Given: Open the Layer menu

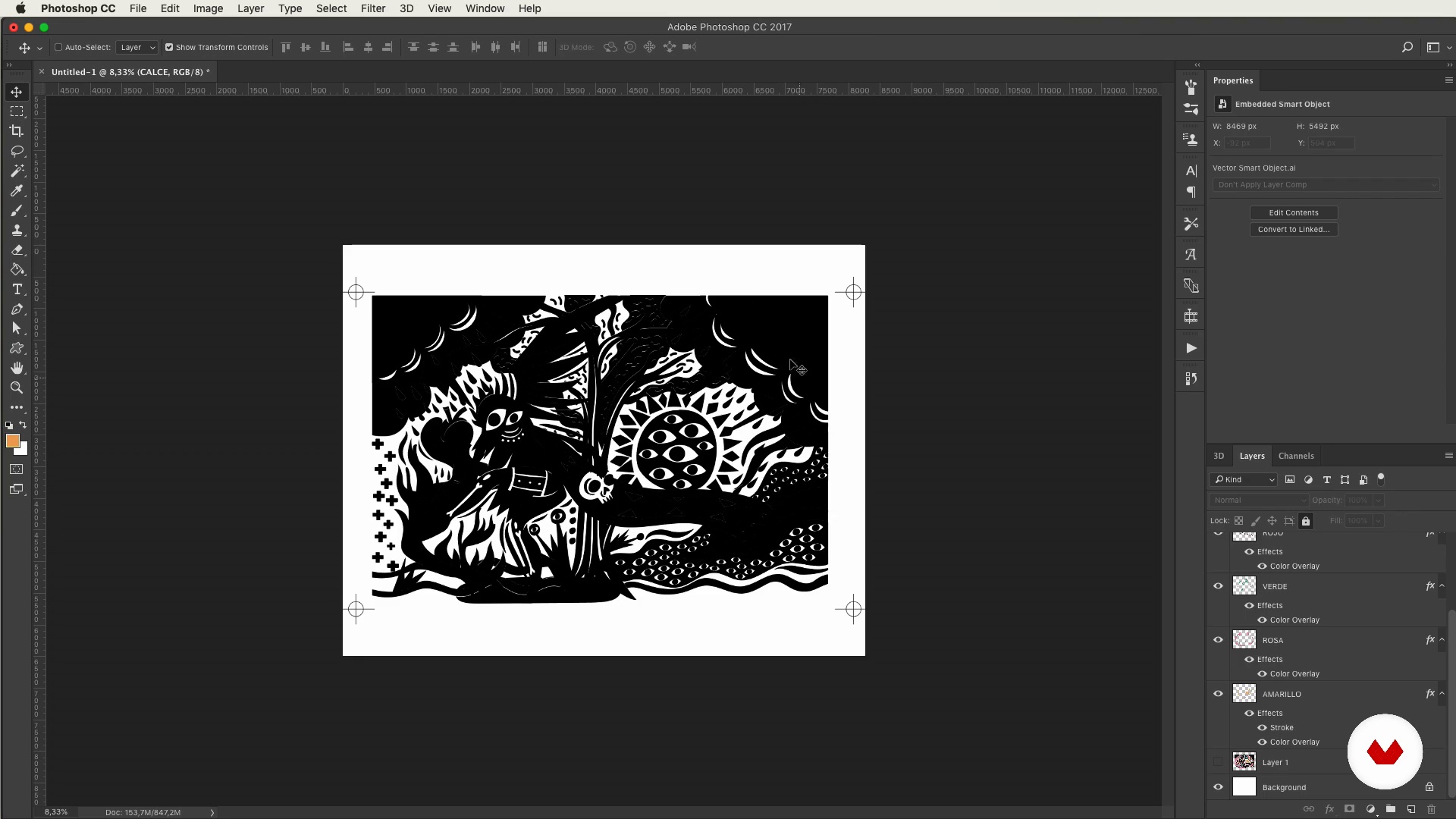Looking at the screenshot, I should (x=250, y=8).
